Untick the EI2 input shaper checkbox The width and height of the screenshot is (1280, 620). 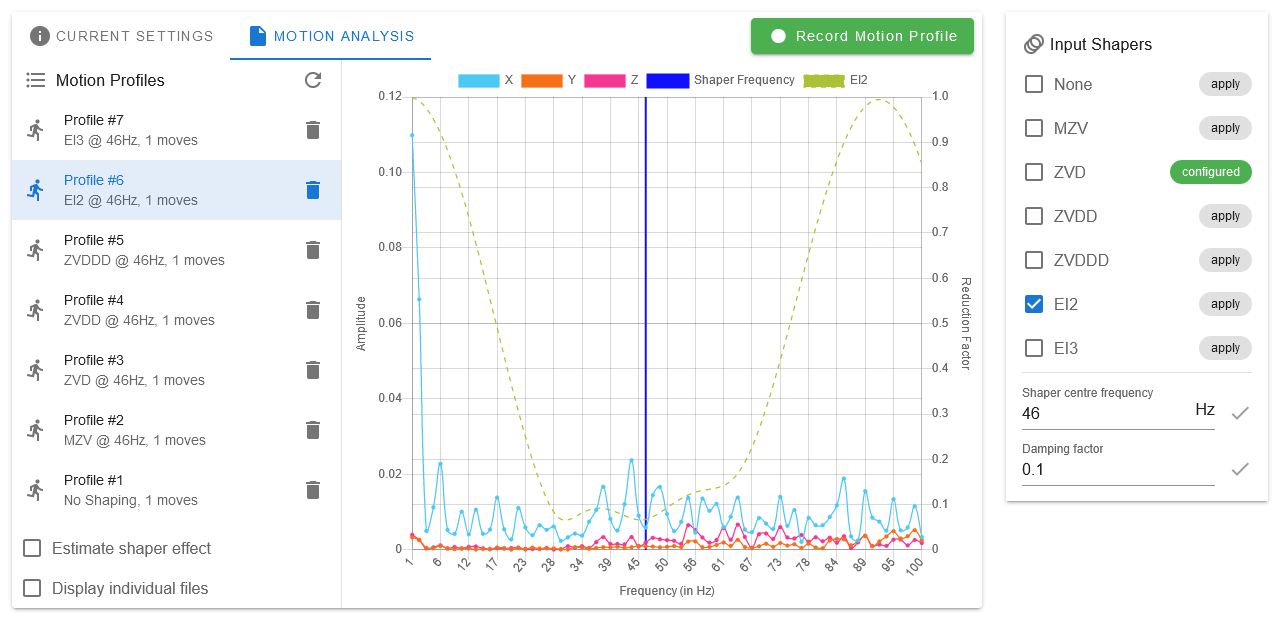coord(1034,304)
